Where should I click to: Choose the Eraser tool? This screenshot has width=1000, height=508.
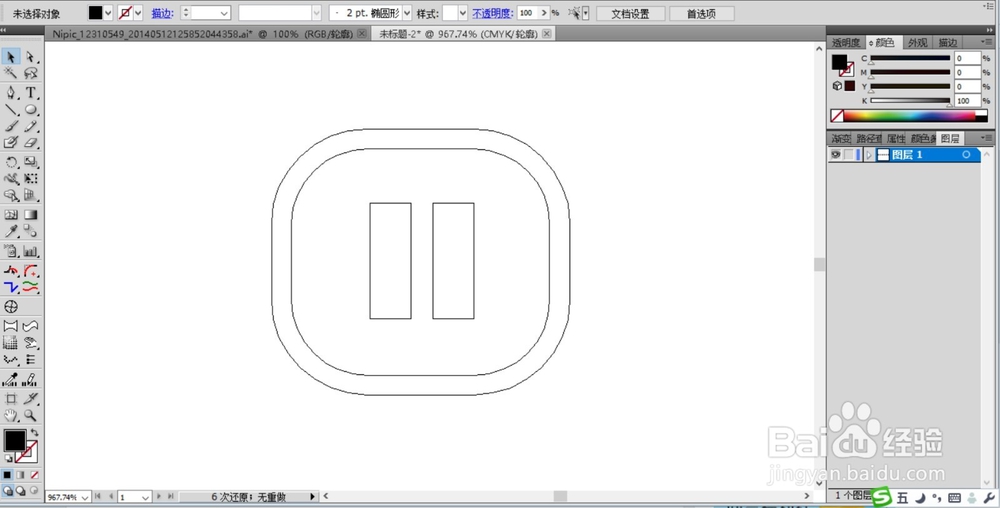coord(31,143)
